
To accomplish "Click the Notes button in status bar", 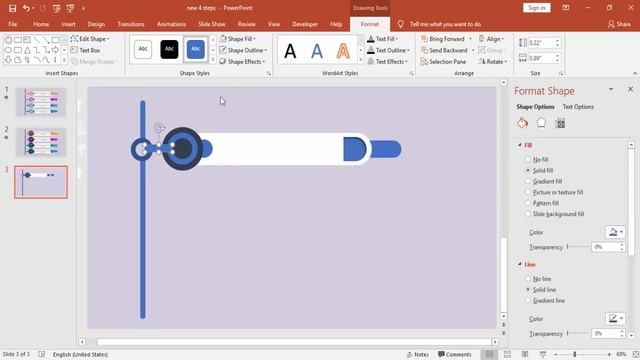I will point(418,354).
